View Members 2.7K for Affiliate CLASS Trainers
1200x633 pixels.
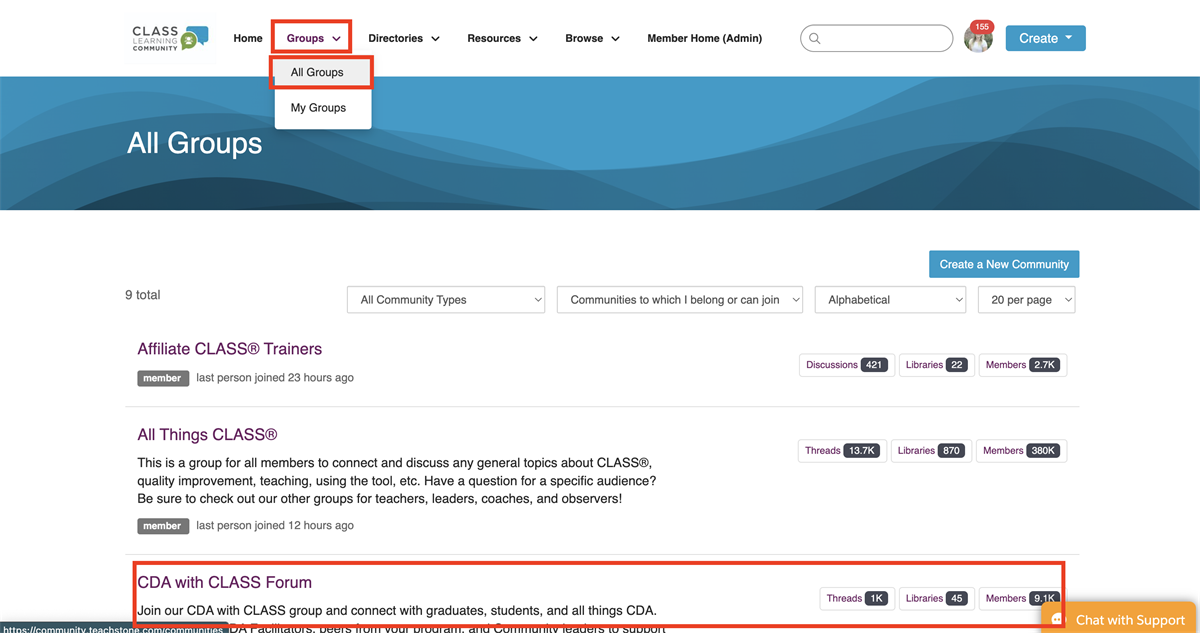(x=1023, y=365)
